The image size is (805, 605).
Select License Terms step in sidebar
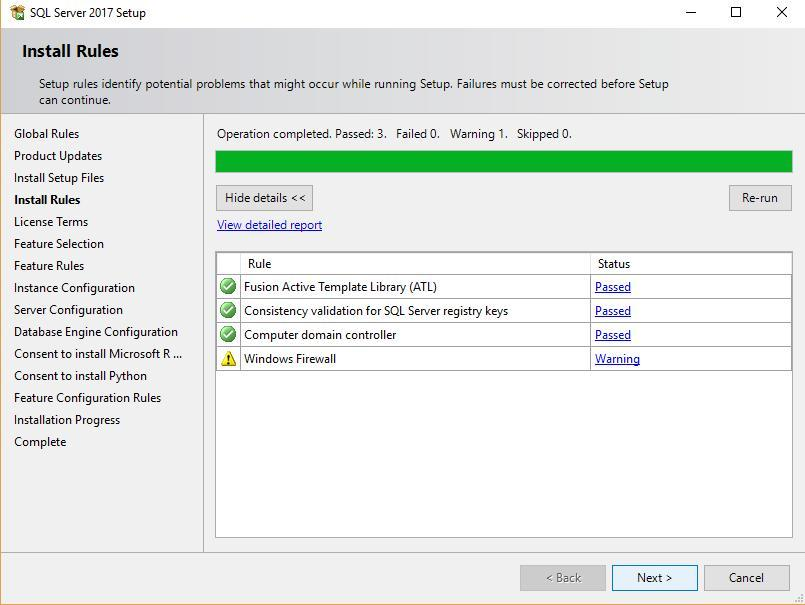[51, 222]
